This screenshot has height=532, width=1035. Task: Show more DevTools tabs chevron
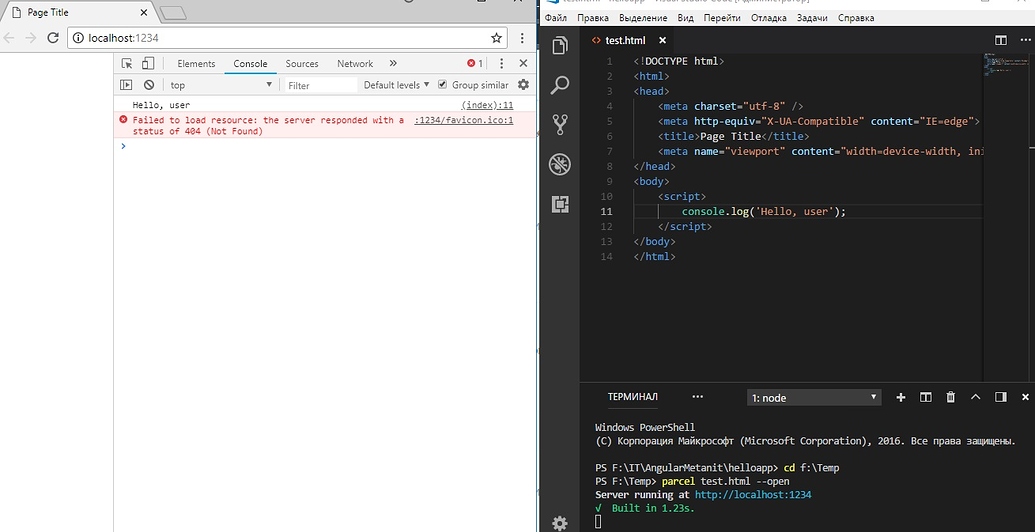pyautogui.click(x=393, y=63)
